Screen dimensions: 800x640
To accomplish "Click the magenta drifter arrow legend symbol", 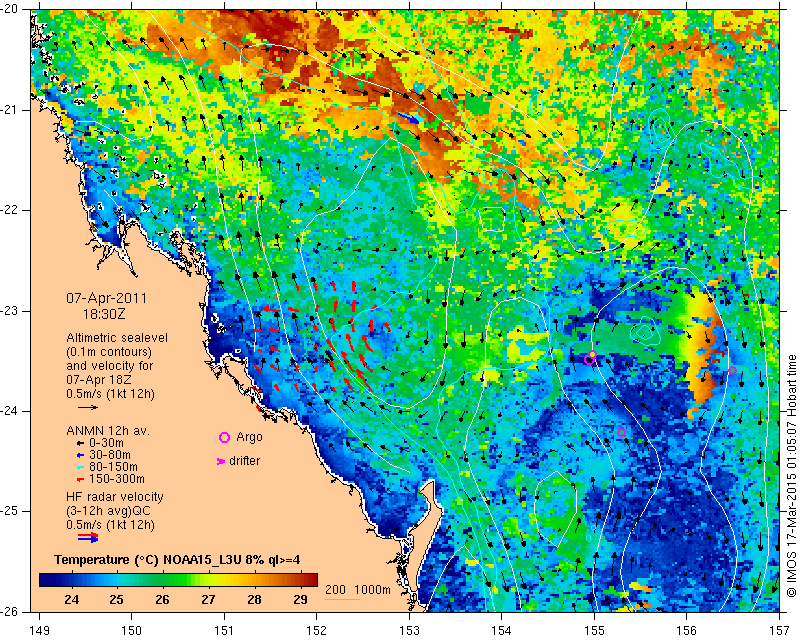I will [x=221, y=461].
